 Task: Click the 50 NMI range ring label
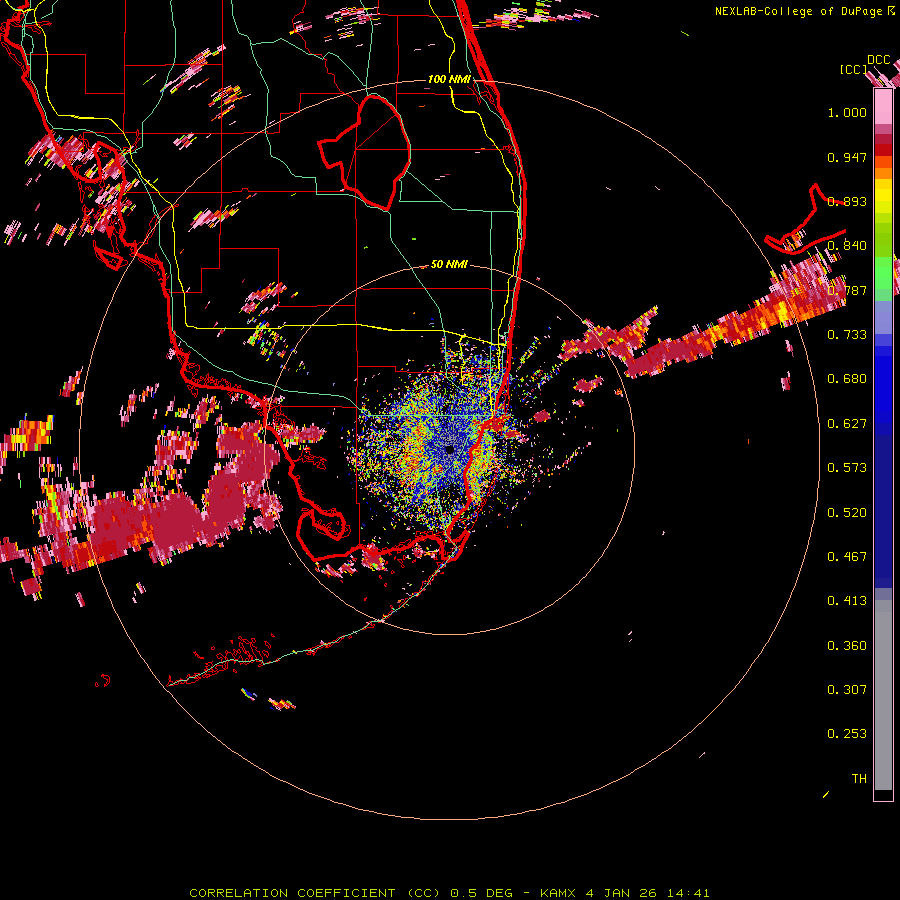449,264
